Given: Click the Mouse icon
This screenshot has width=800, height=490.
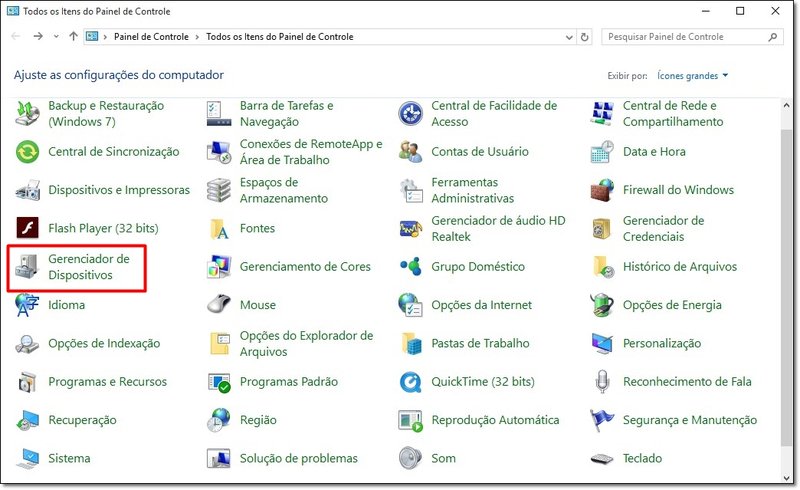Looking at the screenshot, I should [219, 305].
